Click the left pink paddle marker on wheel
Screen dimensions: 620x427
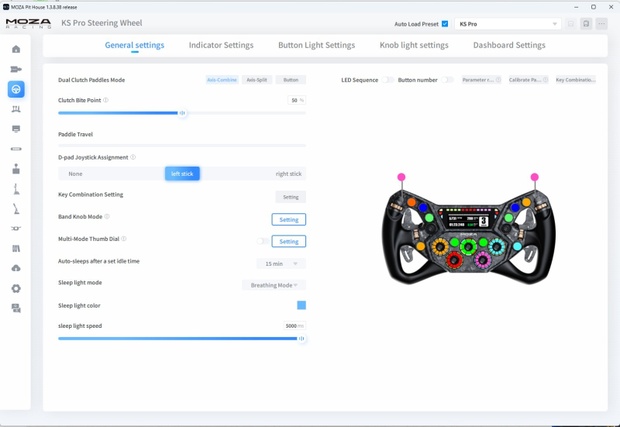coord(401,177)
